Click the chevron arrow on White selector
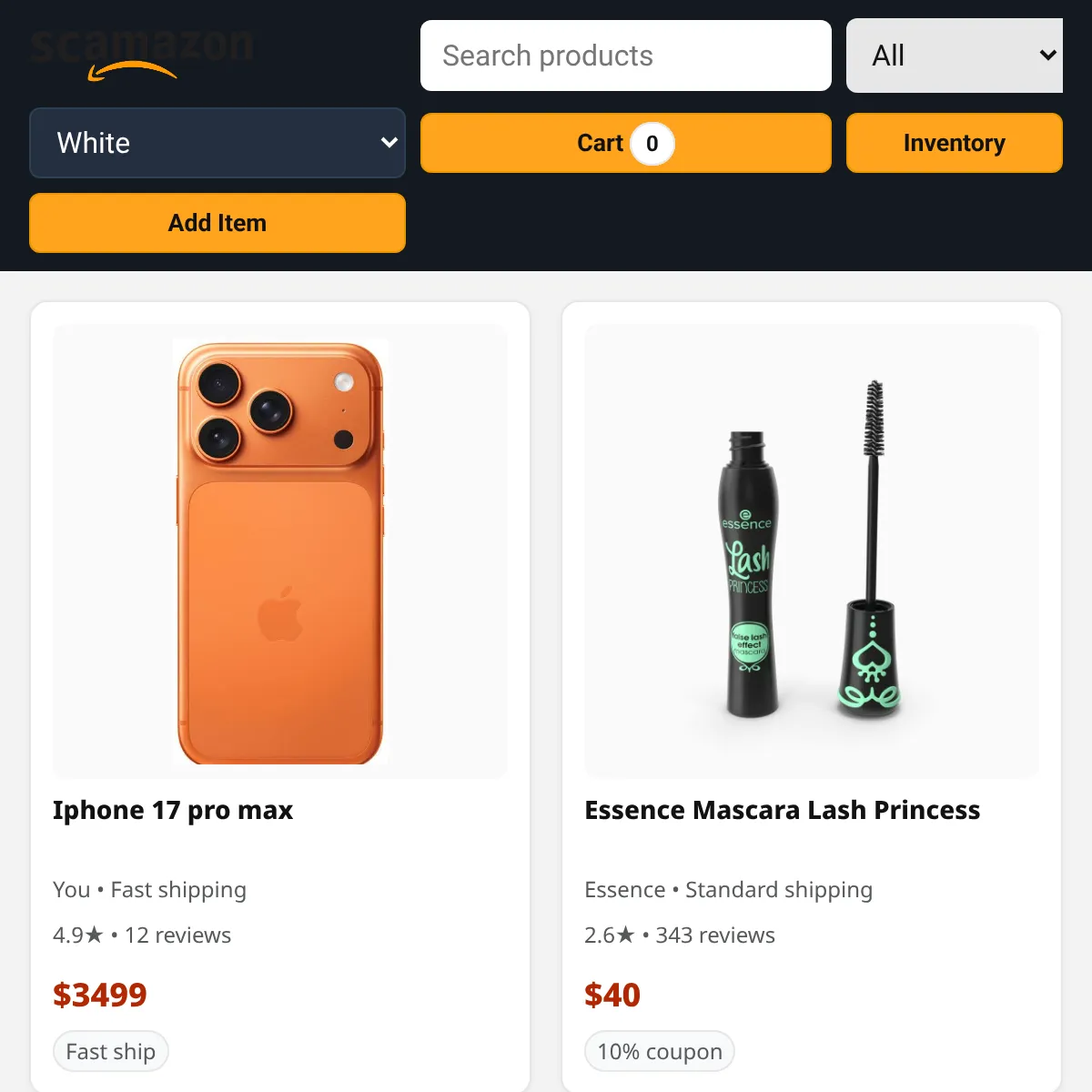This screenshot has width=1092, height=1092. [389, 143]
